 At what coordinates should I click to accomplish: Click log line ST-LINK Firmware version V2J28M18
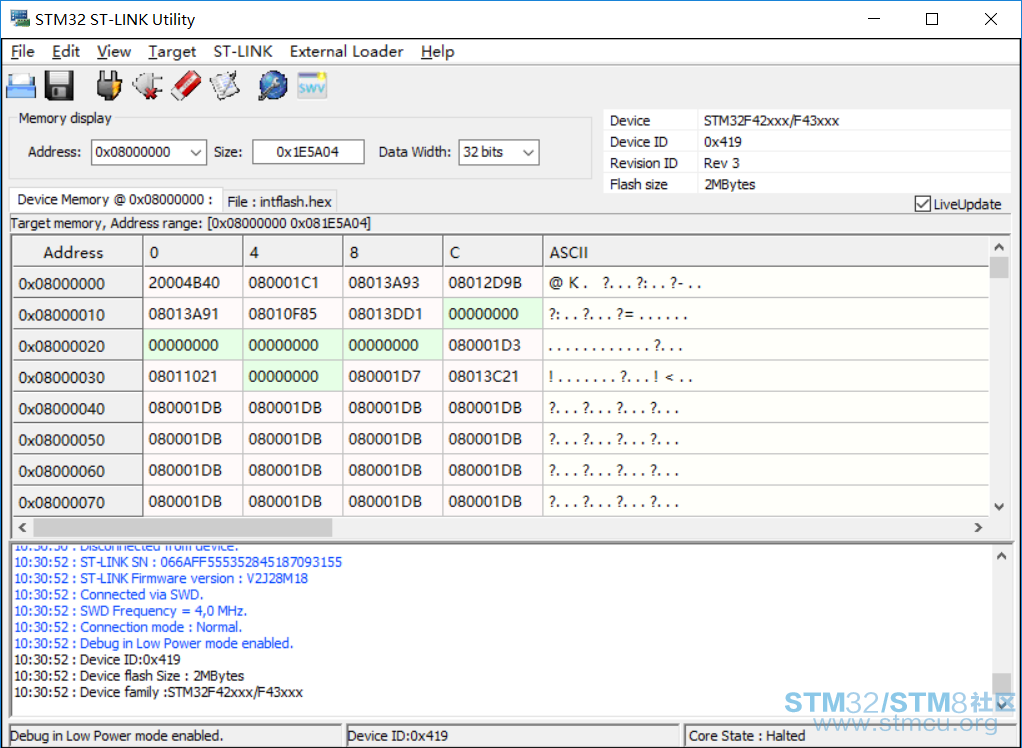(x=161, y=579)
